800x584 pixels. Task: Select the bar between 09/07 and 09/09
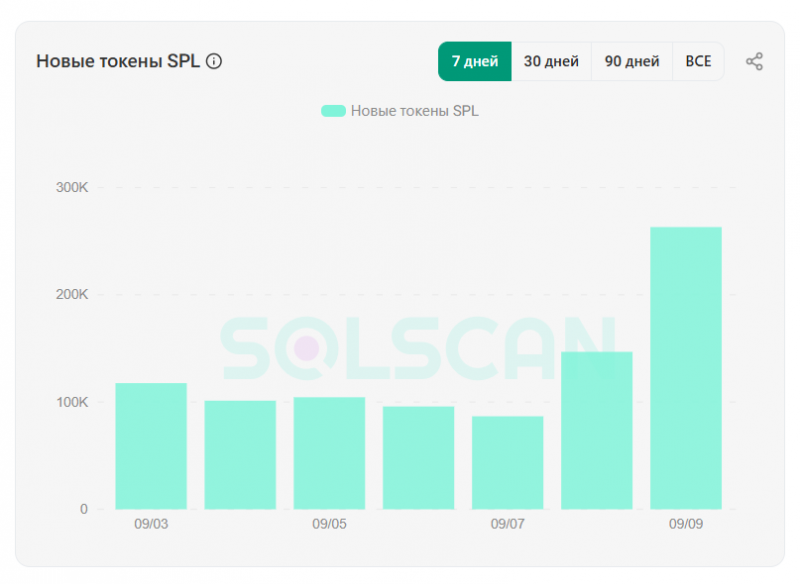tap(597, 430)
